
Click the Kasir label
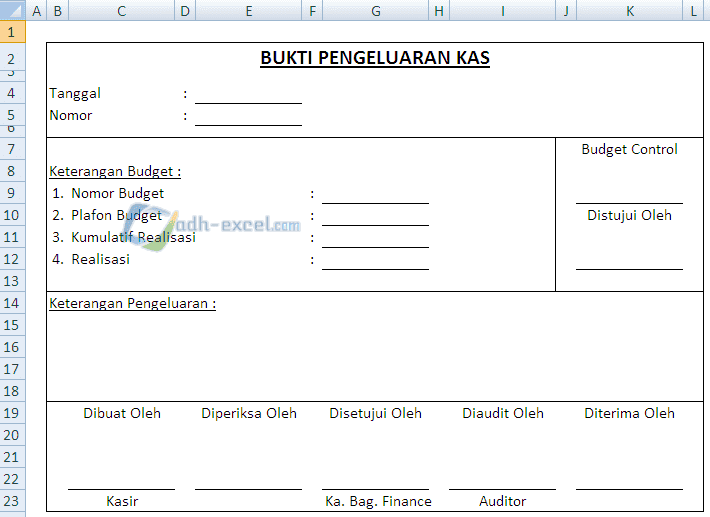click(122, 501)
